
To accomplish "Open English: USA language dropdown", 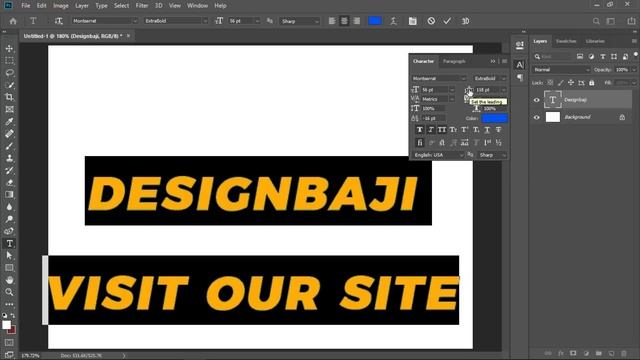I will (438, 155).
